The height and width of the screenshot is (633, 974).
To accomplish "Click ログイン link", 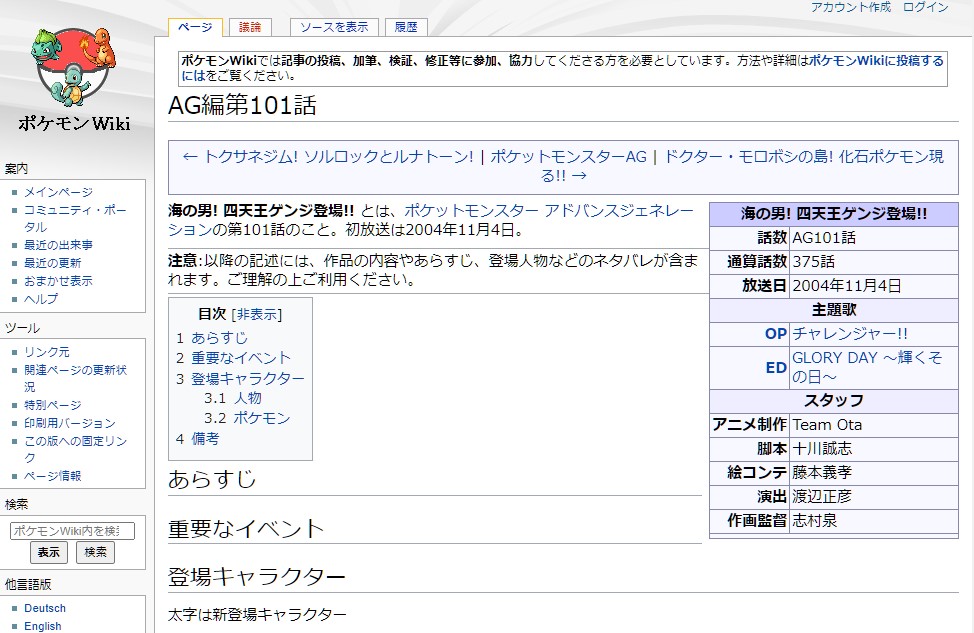I will 926,7.
